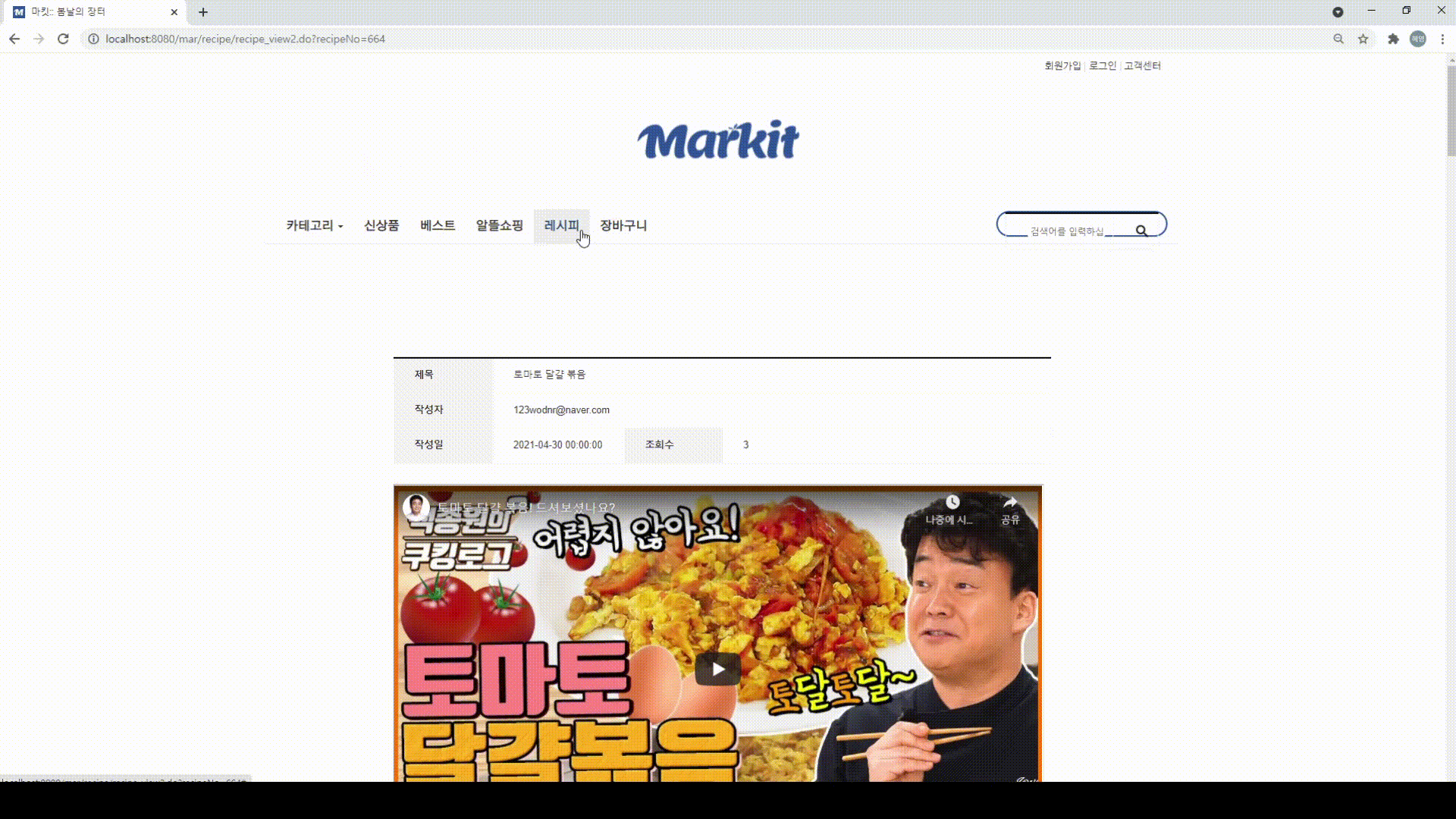Click inside the search input field

(1069, 229)
